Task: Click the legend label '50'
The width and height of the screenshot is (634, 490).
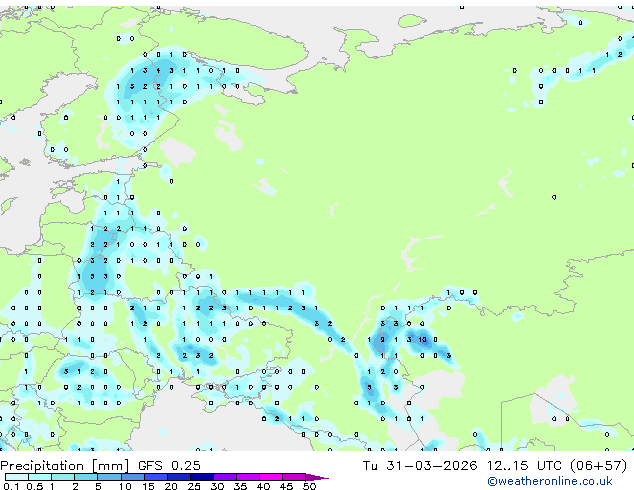Action: 309,486
